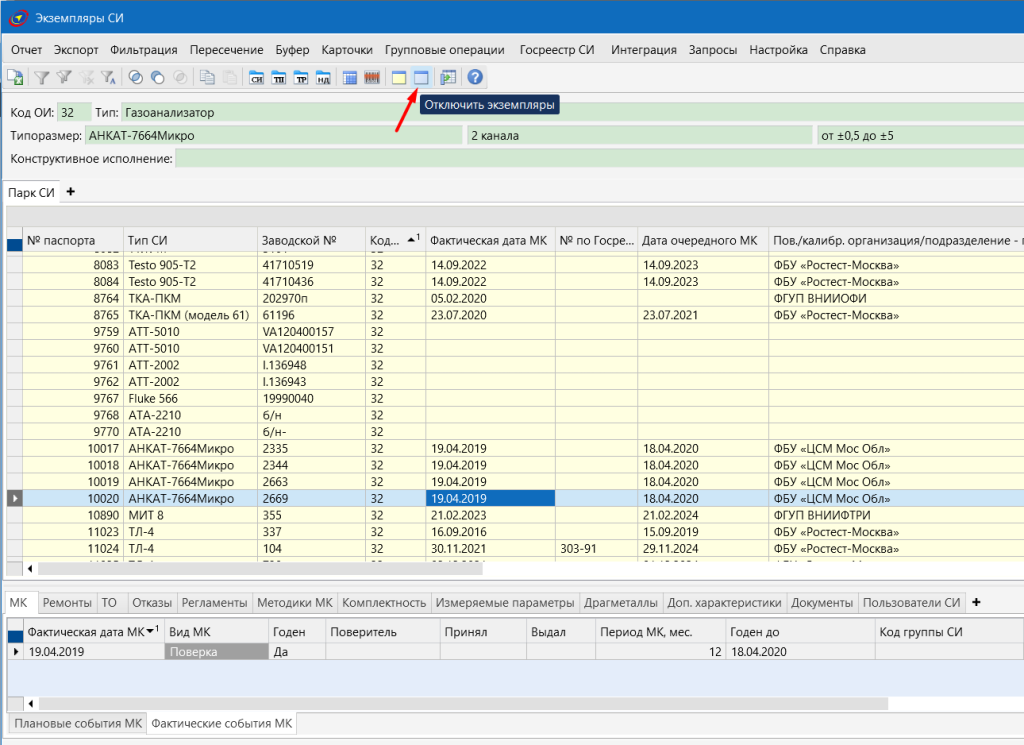
Task: Click the Код... column sort arrow
Action: pyautogui.click(x=412, y=239)
